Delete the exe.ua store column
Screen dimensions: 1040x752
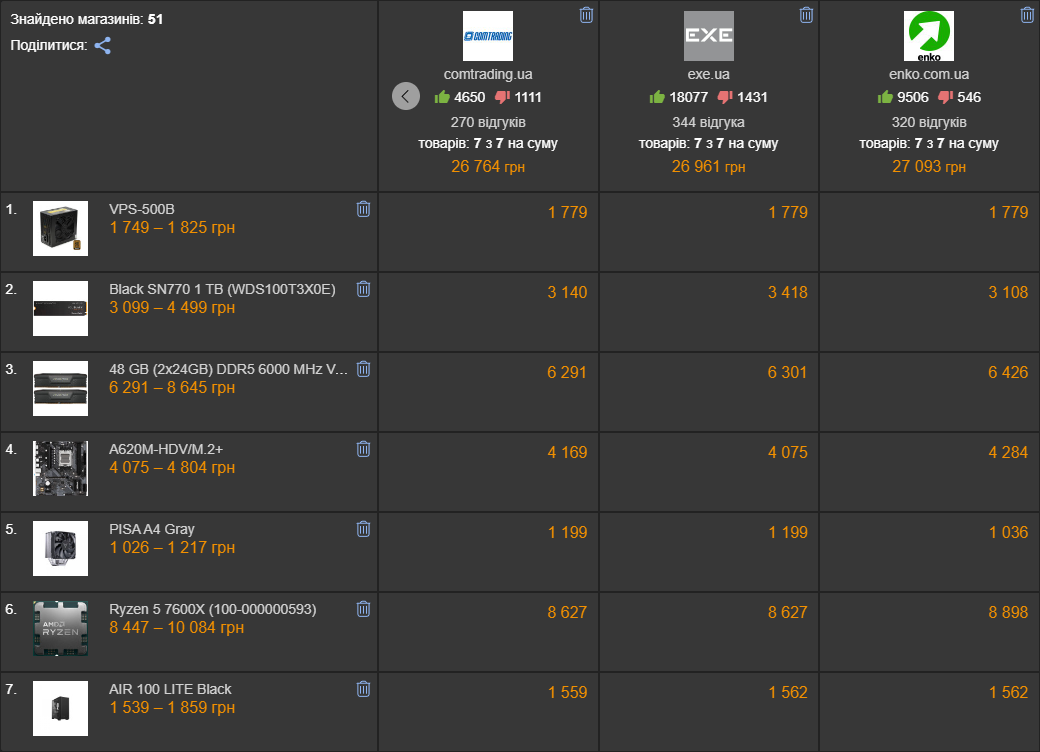point(807,15)
